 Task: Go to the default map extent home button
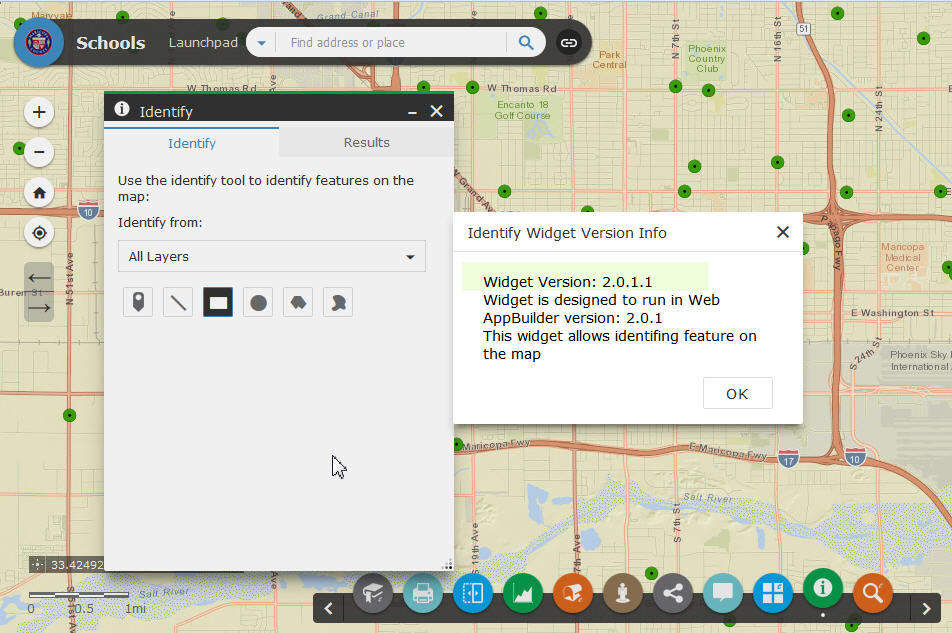39,193
